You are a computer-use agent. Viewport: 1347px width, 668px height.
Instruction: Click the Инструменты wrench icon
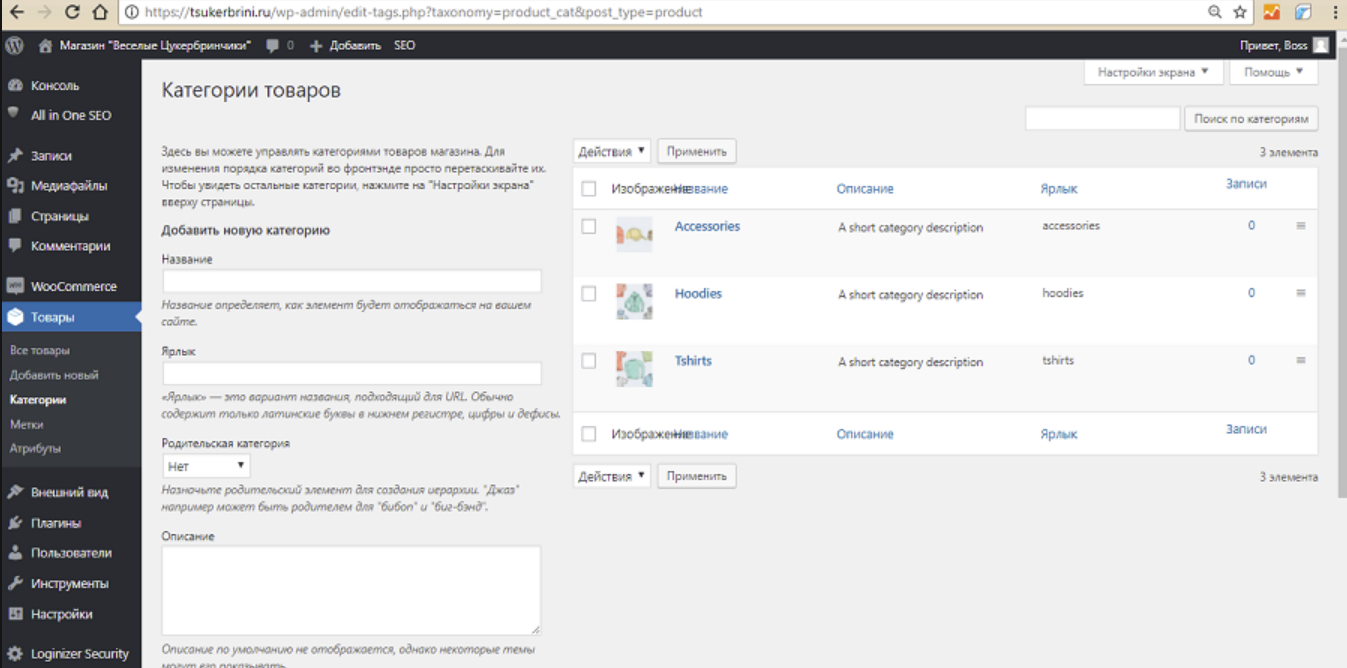pyautogui.click(x=15, y=584)
